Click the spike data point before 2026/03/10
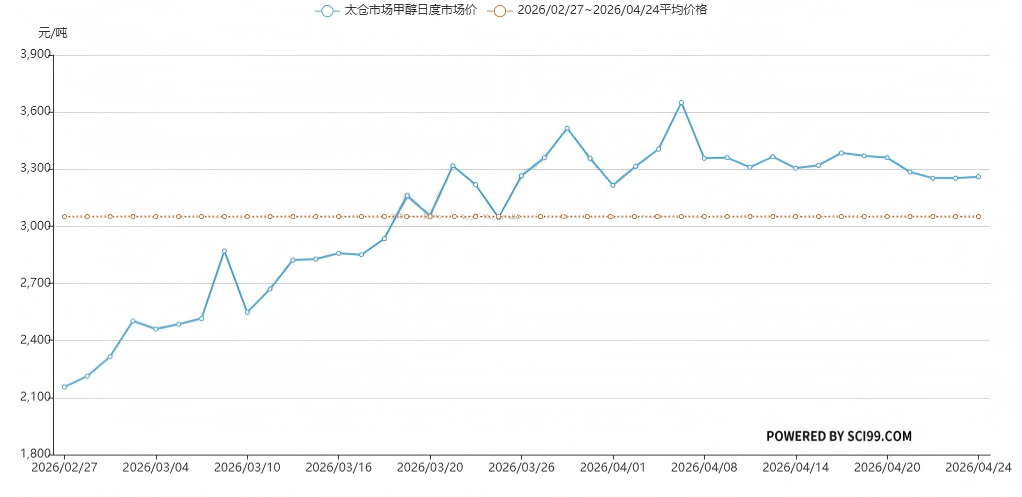 (224, 251)
